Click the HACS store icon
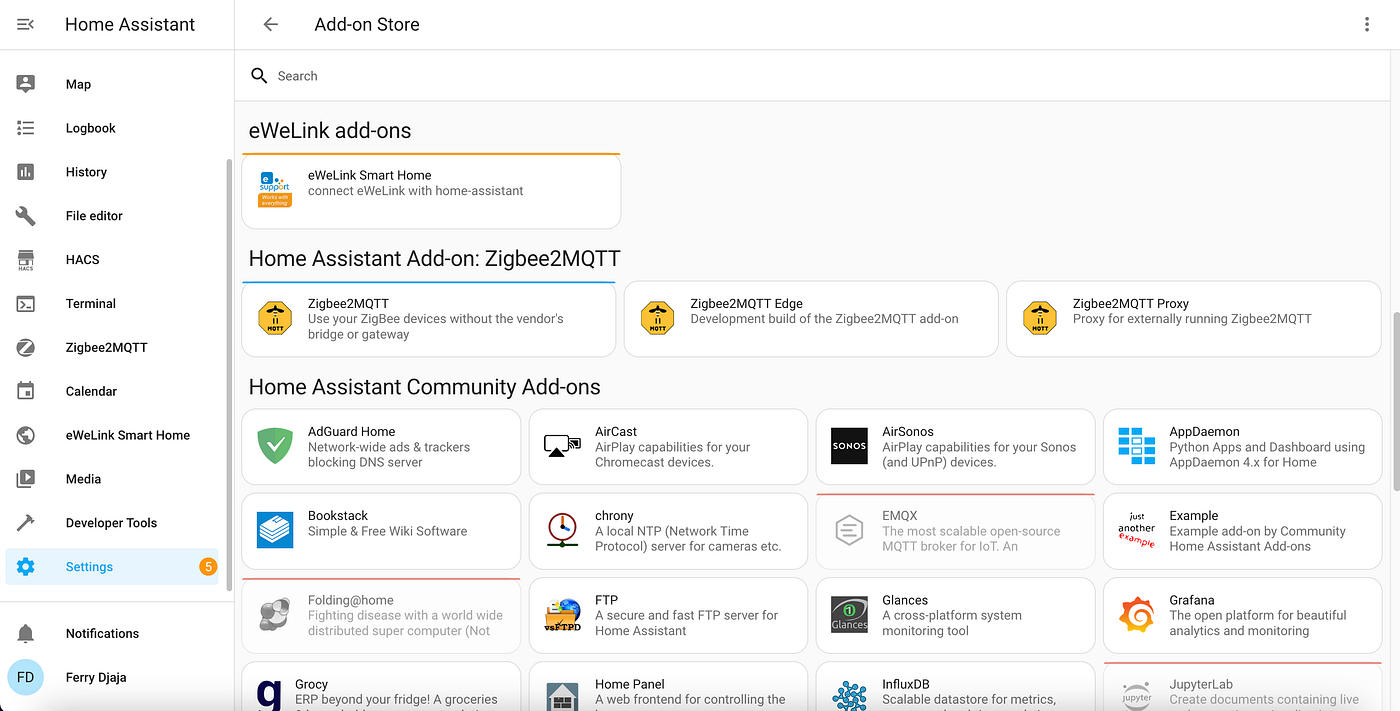The width and height of the screenshot is (1400, 711). click(26, 260)
